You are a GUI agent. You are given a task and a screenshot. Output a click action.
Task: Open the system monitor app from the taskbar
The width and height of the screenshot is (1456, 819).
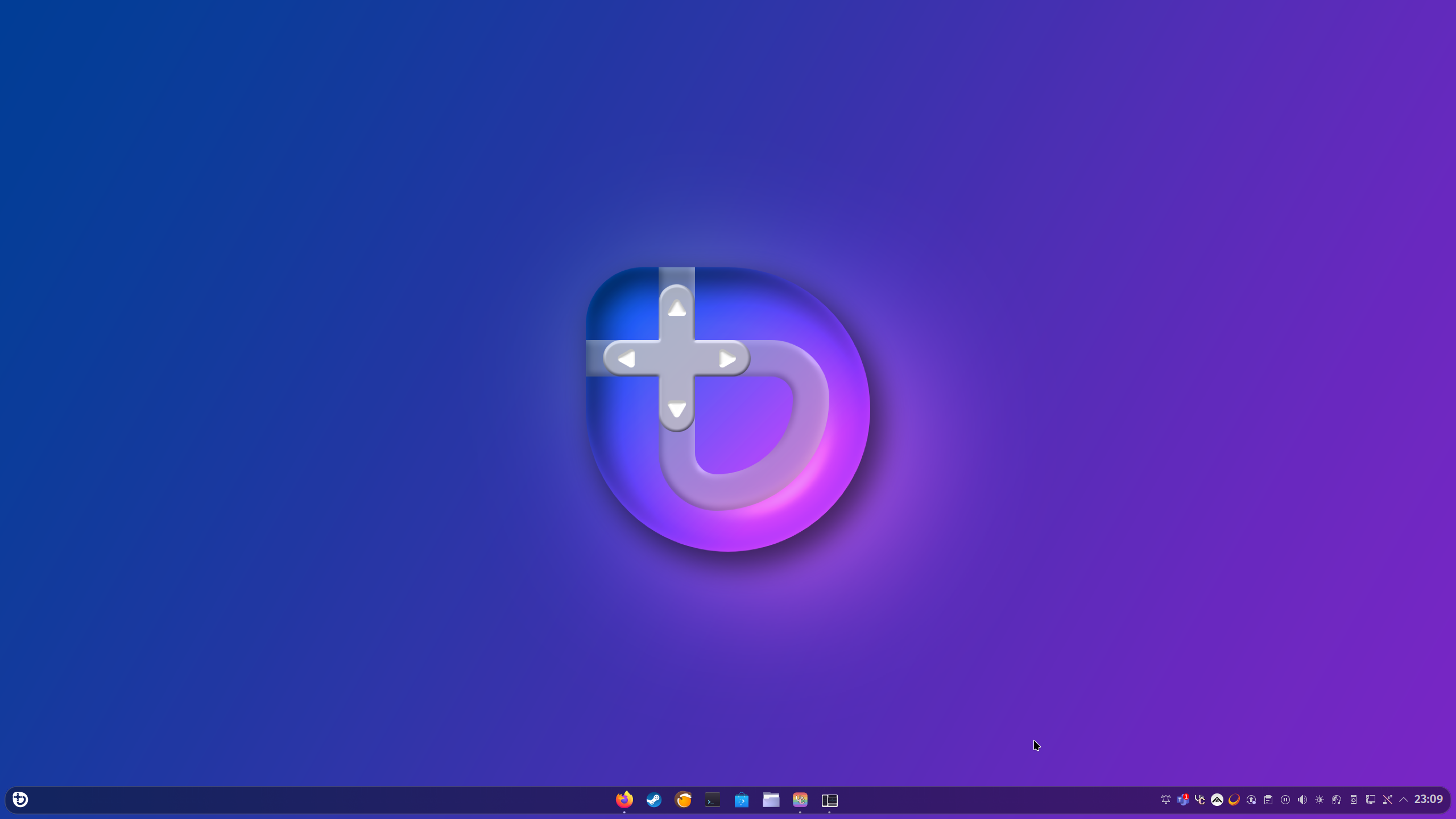click(x=829, y=800)
